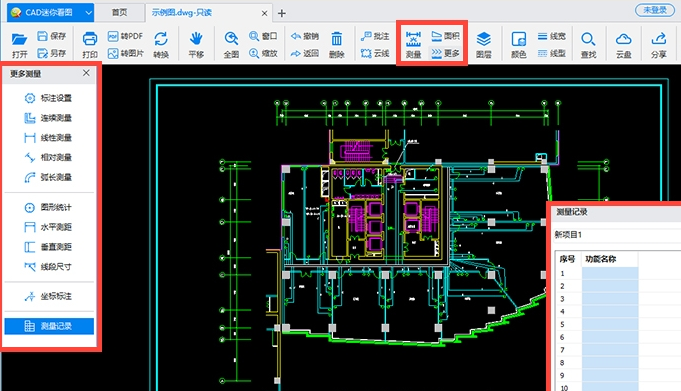
Task: Share drawing with 分享 icon
Action: [659, 45]
